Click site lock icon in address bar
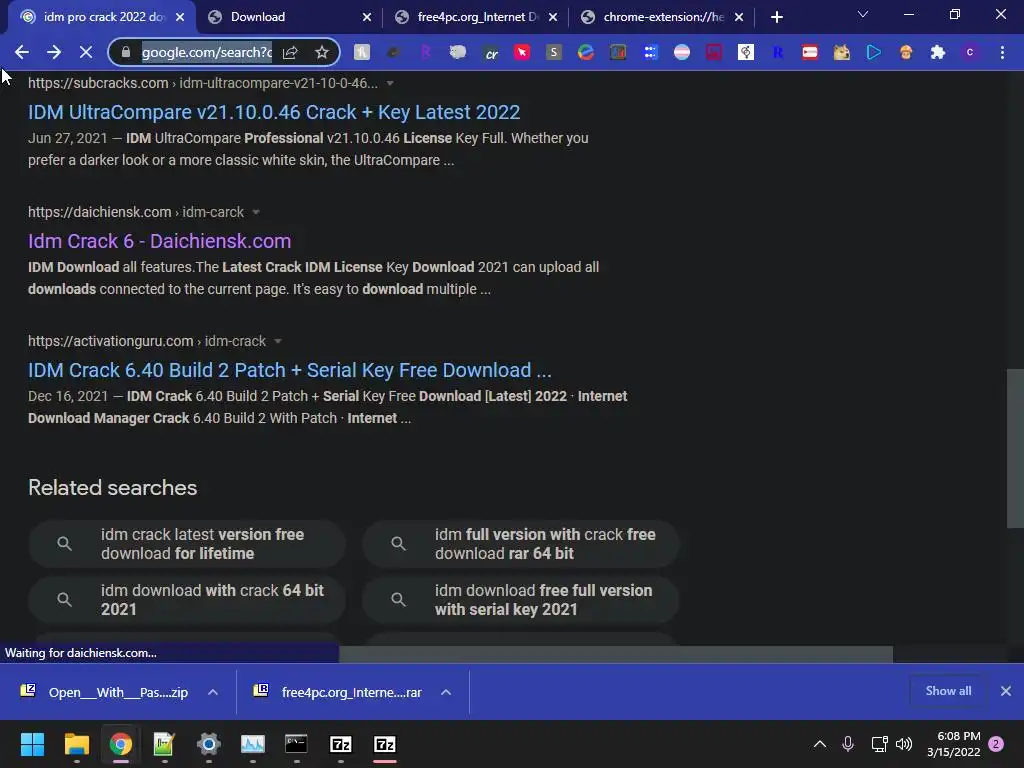This screenshot has width=1024, height=768. [x=126, y=52]
